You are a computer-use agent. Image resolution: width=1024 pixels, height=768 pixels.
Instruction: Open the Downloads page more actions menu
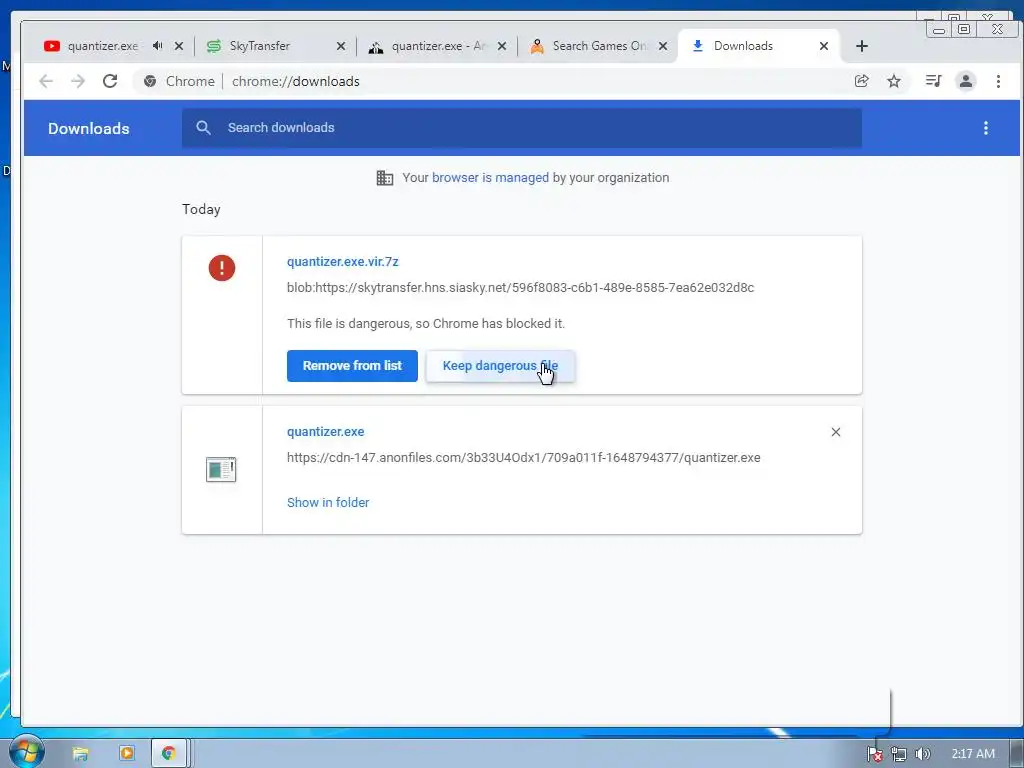pyautogui.click(x=985, y=128)
